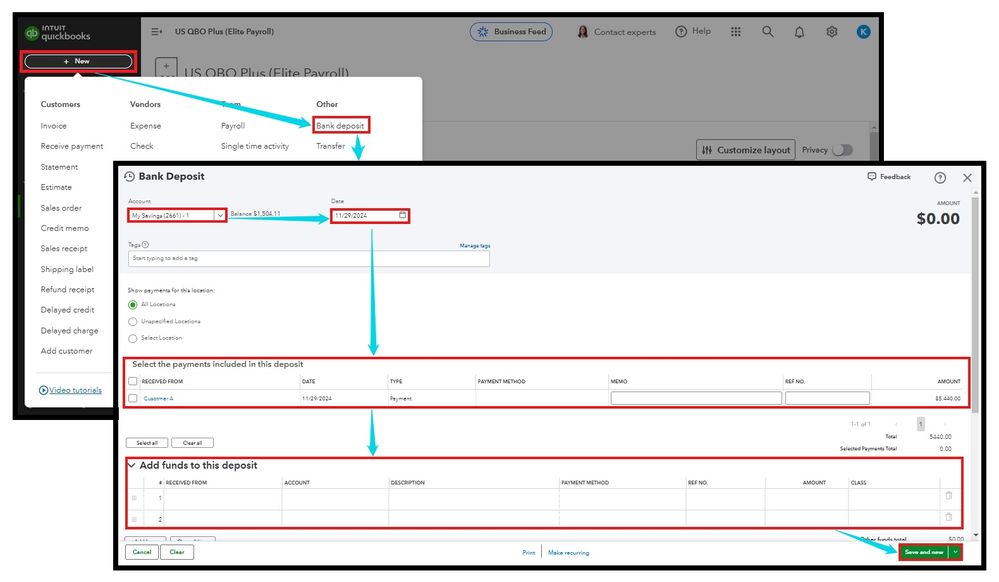Select Payroll menu item
This screenshot has width=999, height=582.
[233, 126]
